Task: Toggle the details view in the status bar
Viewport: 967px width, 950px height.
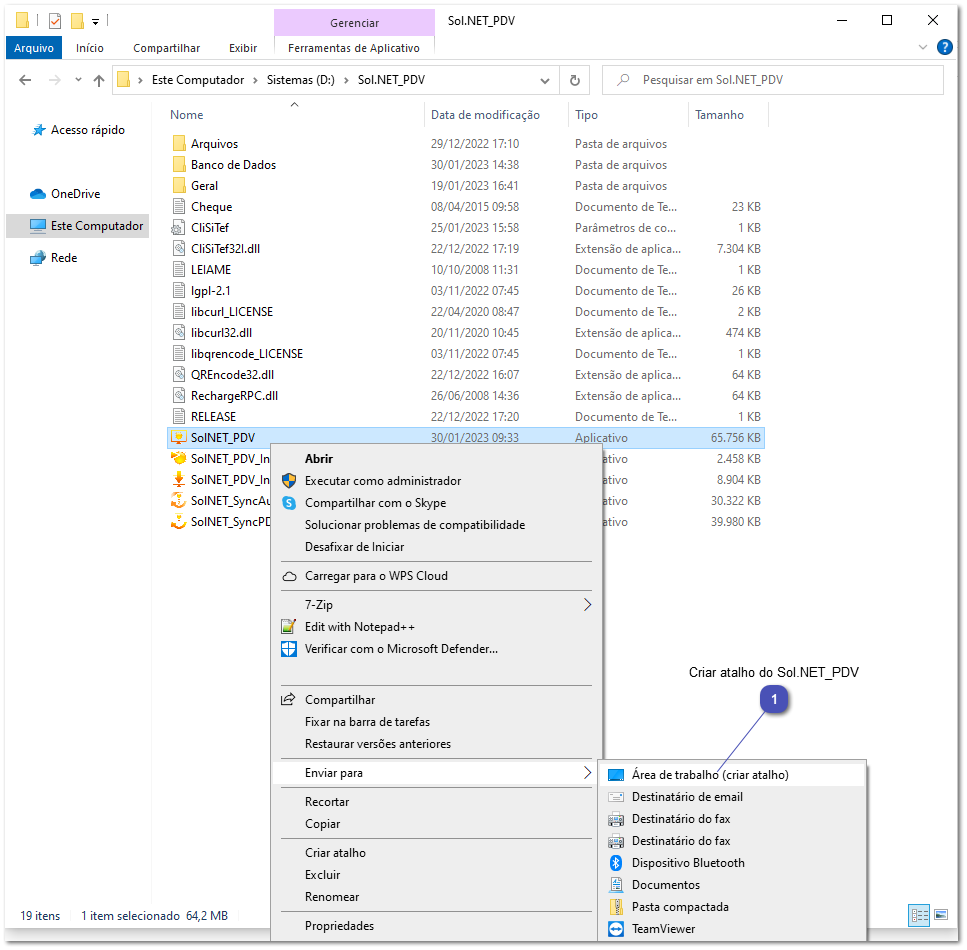Action: [918, 915]
